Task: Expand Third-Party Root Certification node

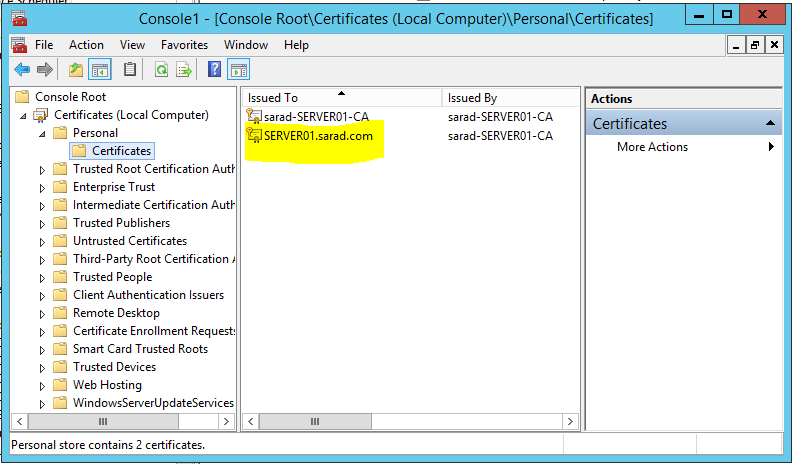Action: (43, 260)
